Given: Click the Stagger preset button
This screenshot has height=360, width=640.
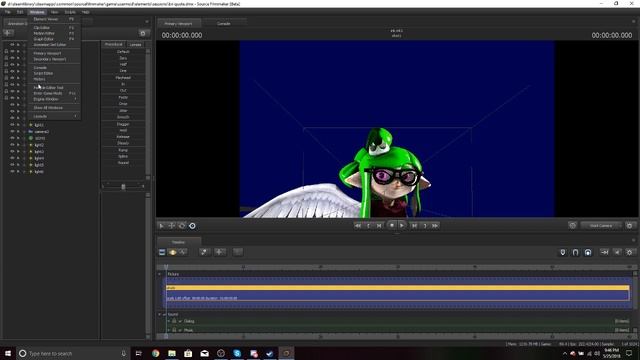Looking at the screenshot, I should pyautogui.click(x=123, y=124).
